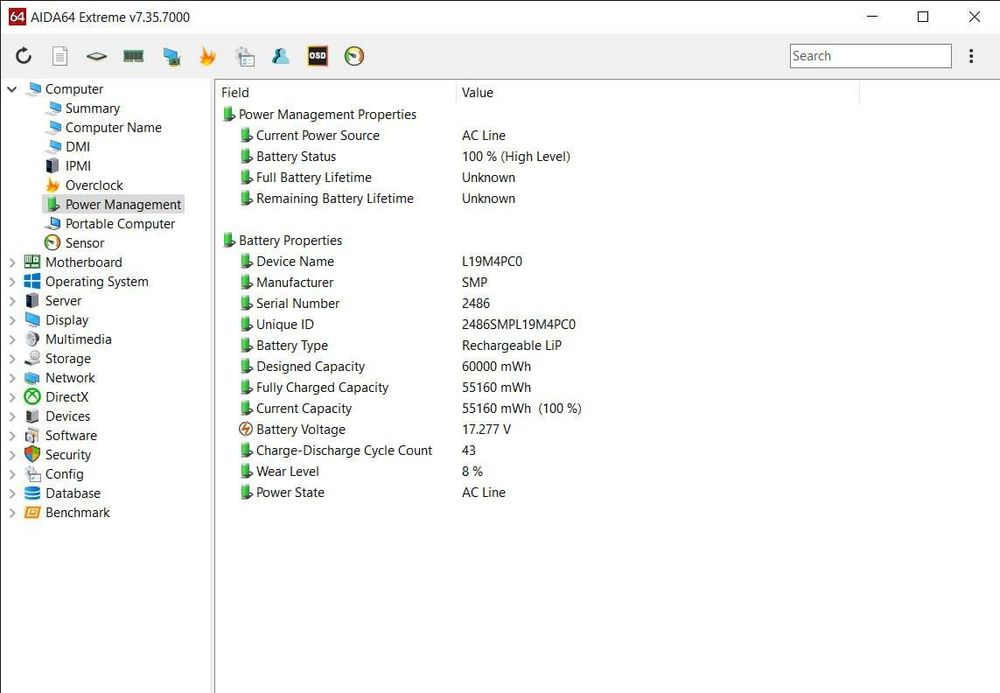Click the Rechargeable LiP value
The width and height of the screenshot is (1000, 693).
tap(511, 346)
